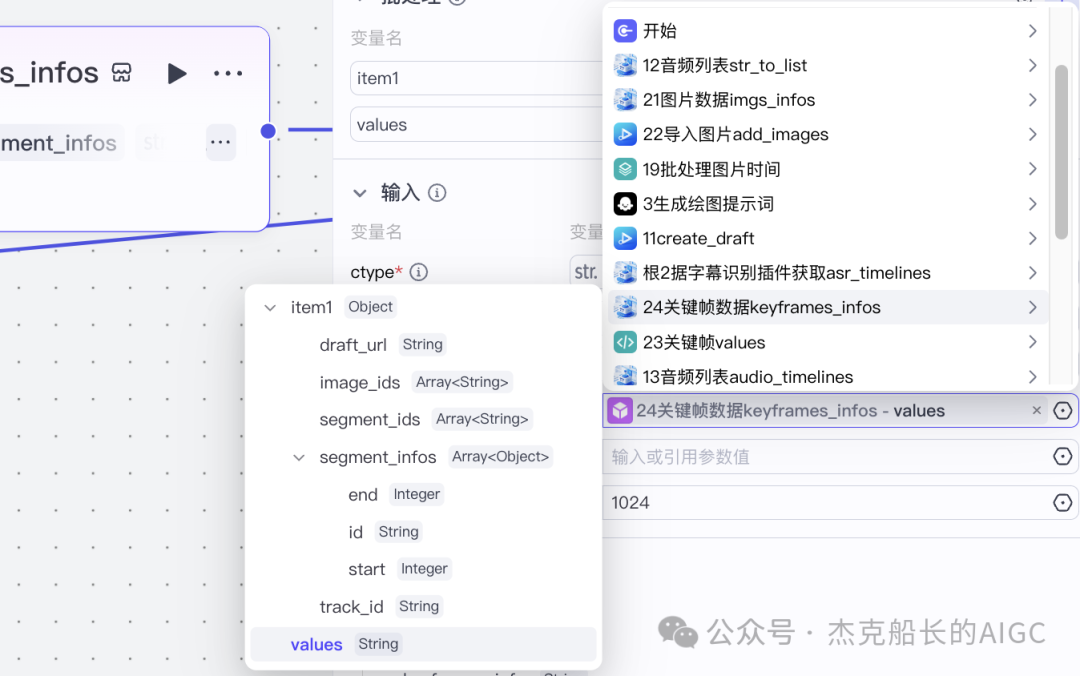Open the node header three-dots menu
The height and width of the screenshot is (676, 1080).
tap(228, 73)
